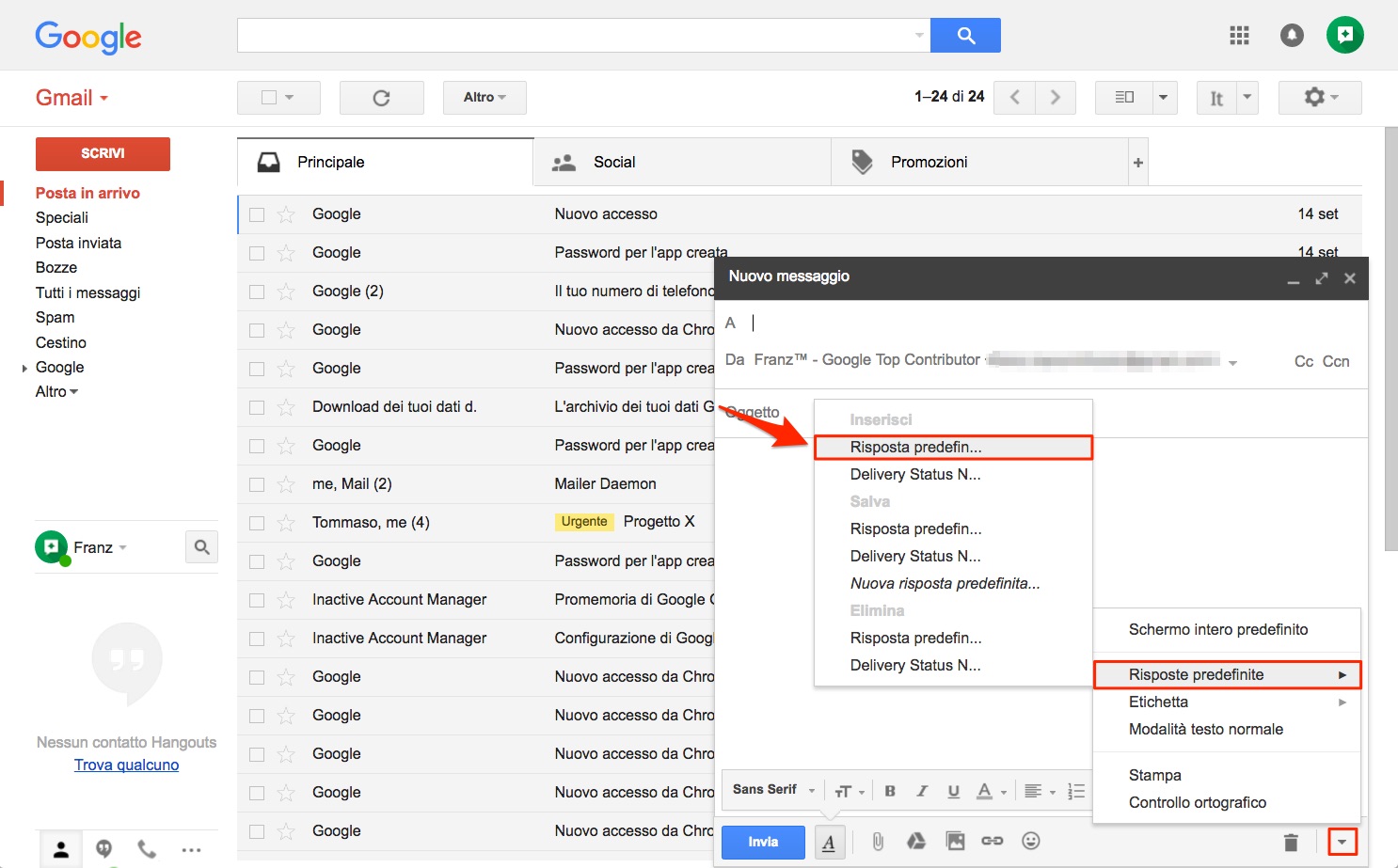1398x868 pixels.
Task: Insert a numbered list in compose
Action: pos(1077,791)
